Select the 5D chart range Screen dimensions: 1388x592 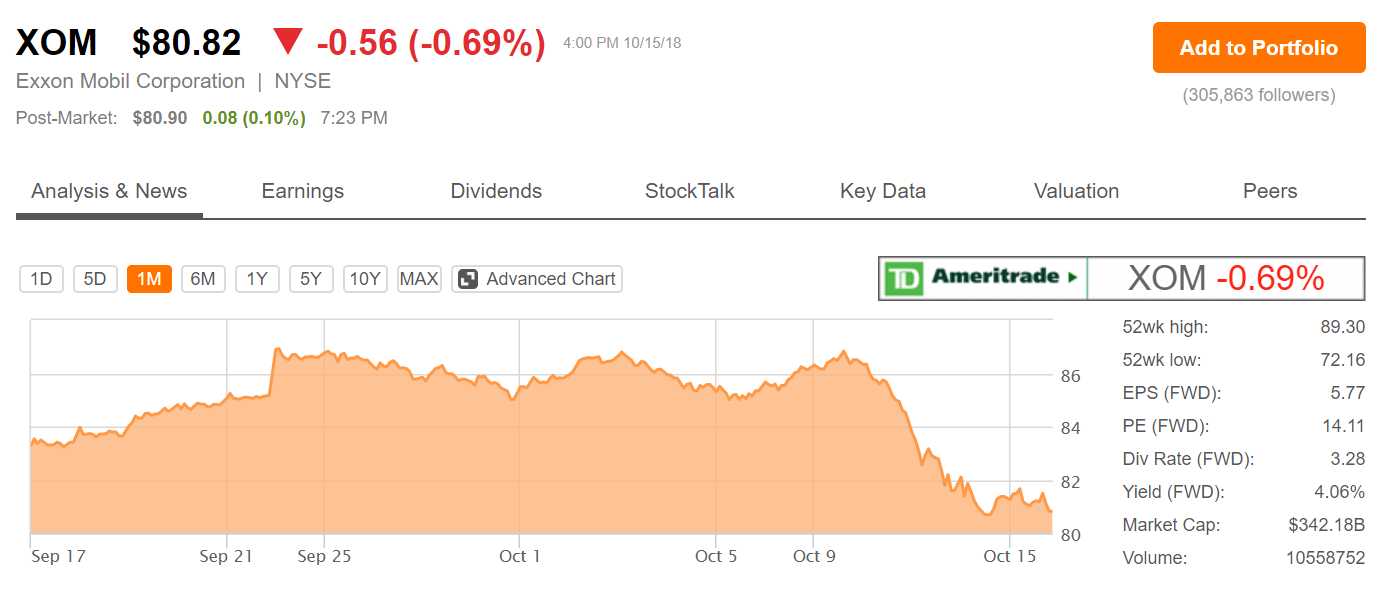tap(95, 279)
